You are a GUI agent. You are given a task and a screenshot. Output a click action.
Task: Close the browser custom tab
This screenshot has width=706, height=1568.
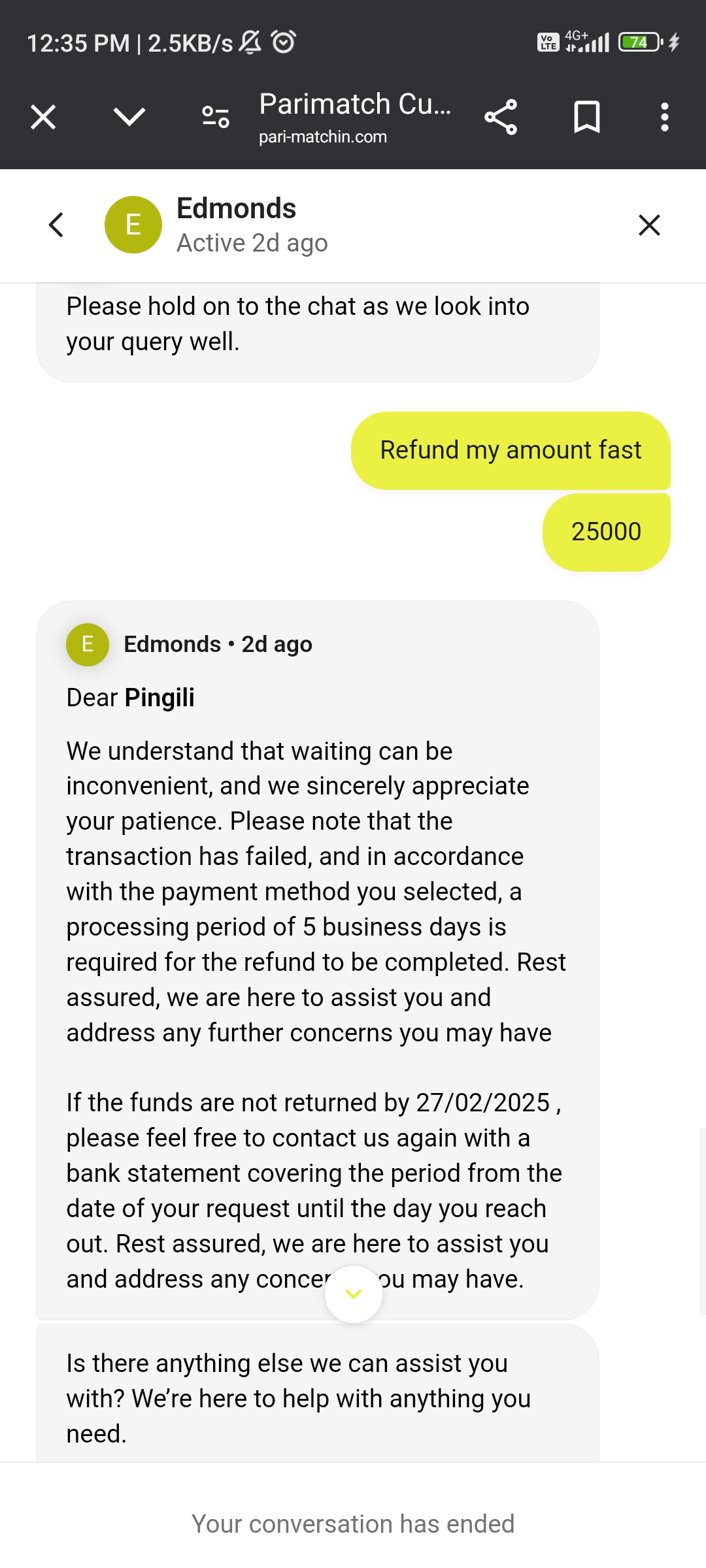pos(43,118)
